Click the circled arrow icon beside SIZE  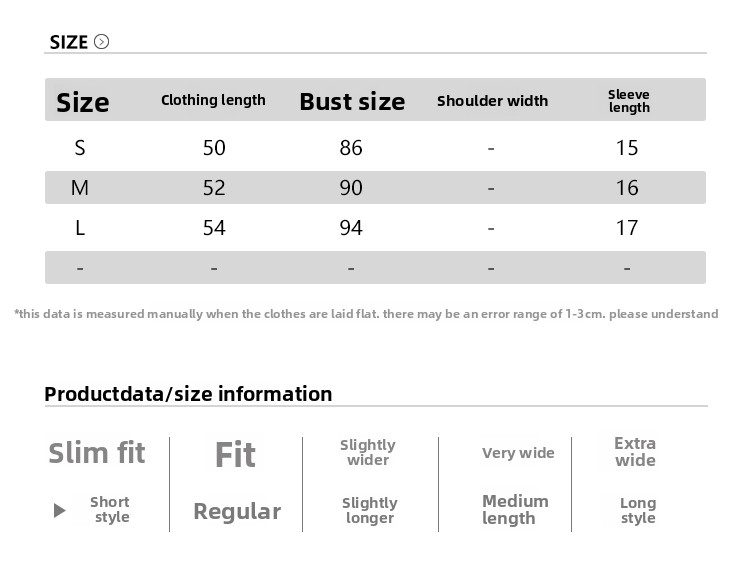(101, 42)
